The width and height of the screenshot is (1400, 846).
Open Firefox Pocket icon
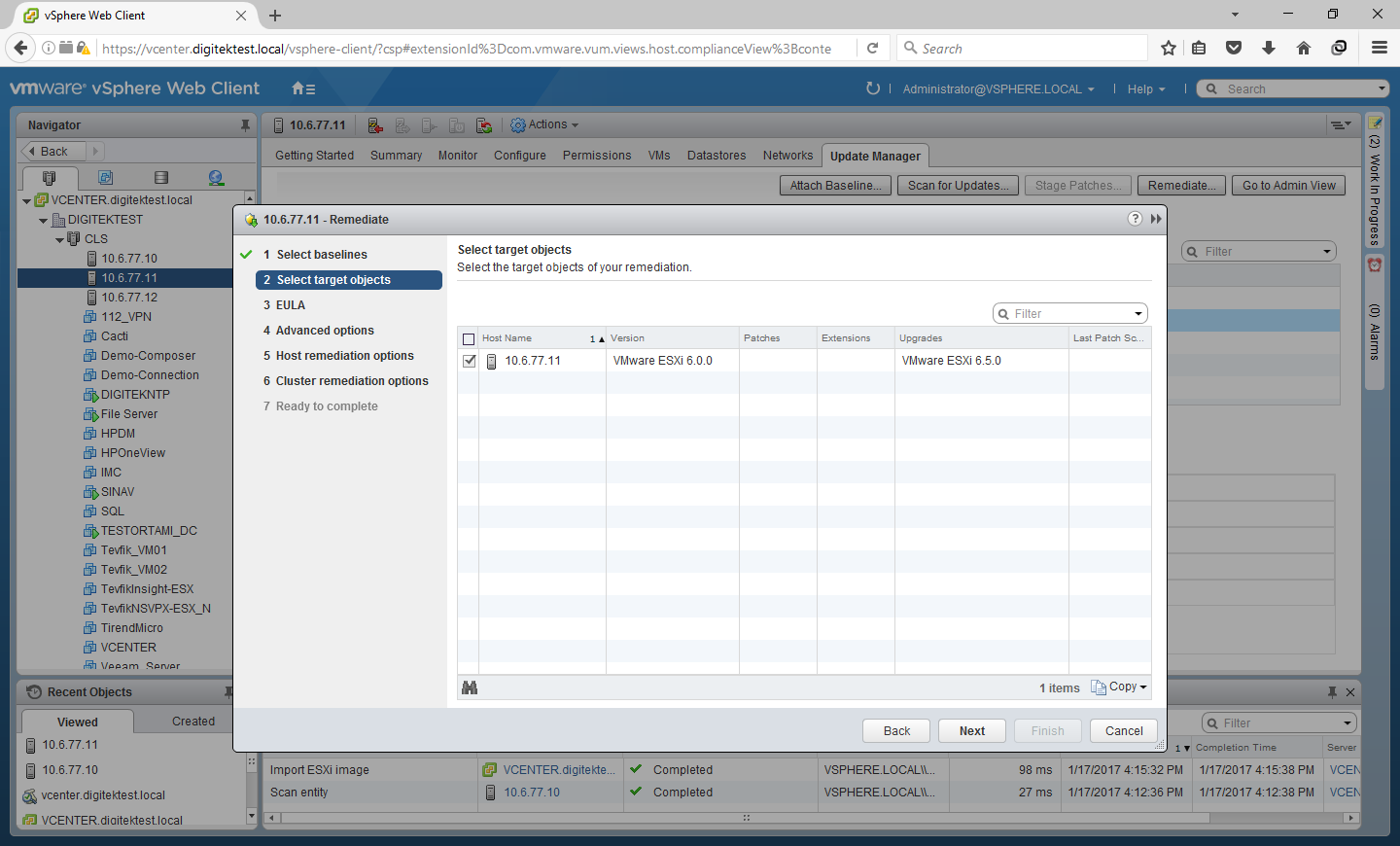pos(1234,48)
